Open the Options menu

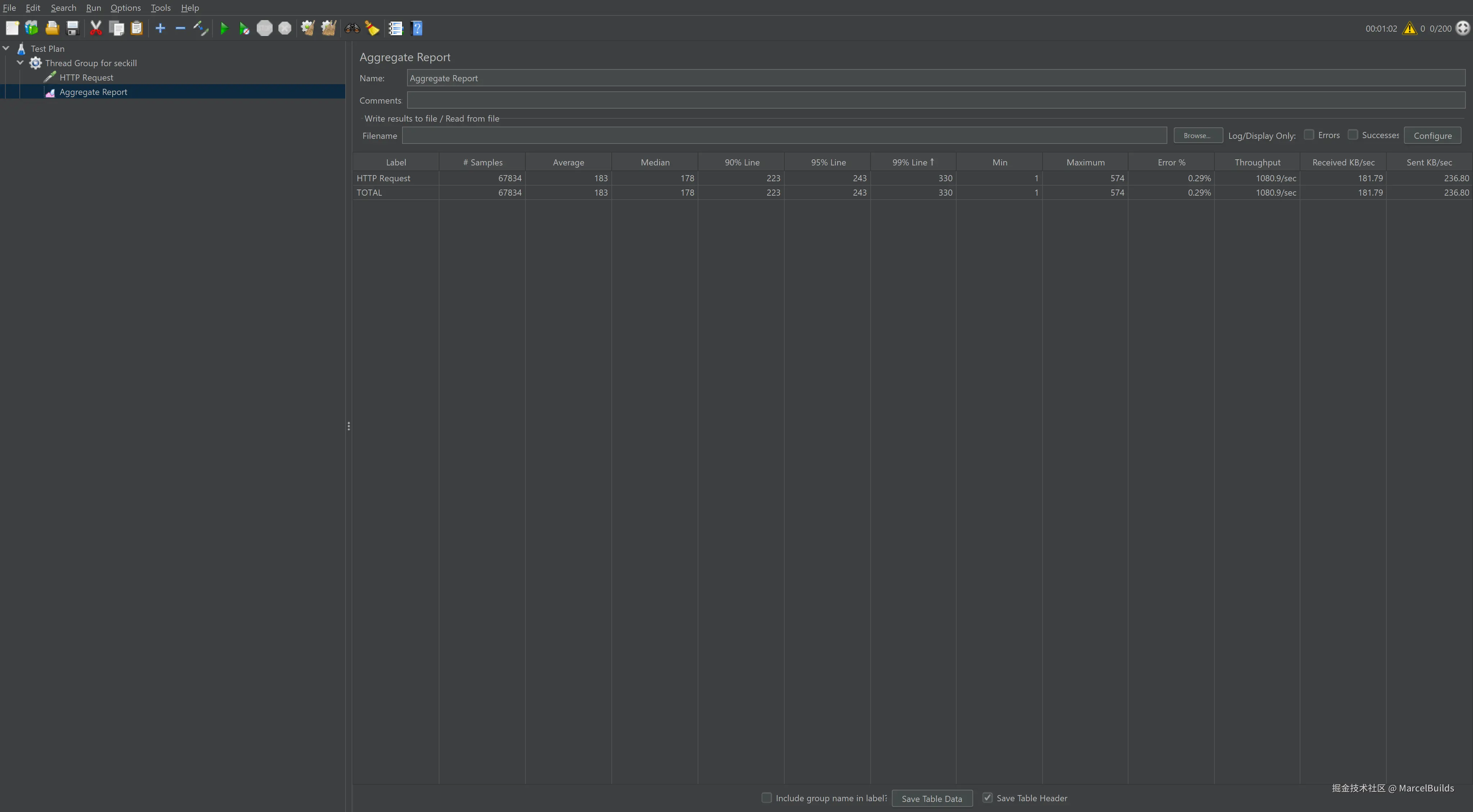(x=125, y=8)
